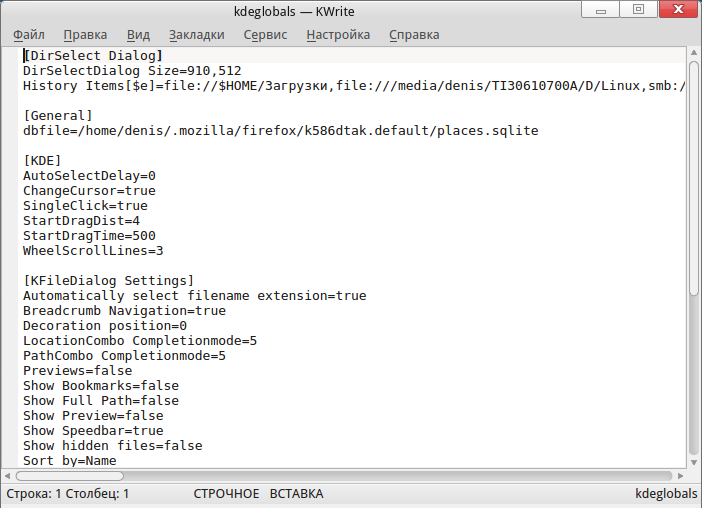Click the StartDragTime=500 line
The width and height of the screenshot is (702, 508).
89,235
